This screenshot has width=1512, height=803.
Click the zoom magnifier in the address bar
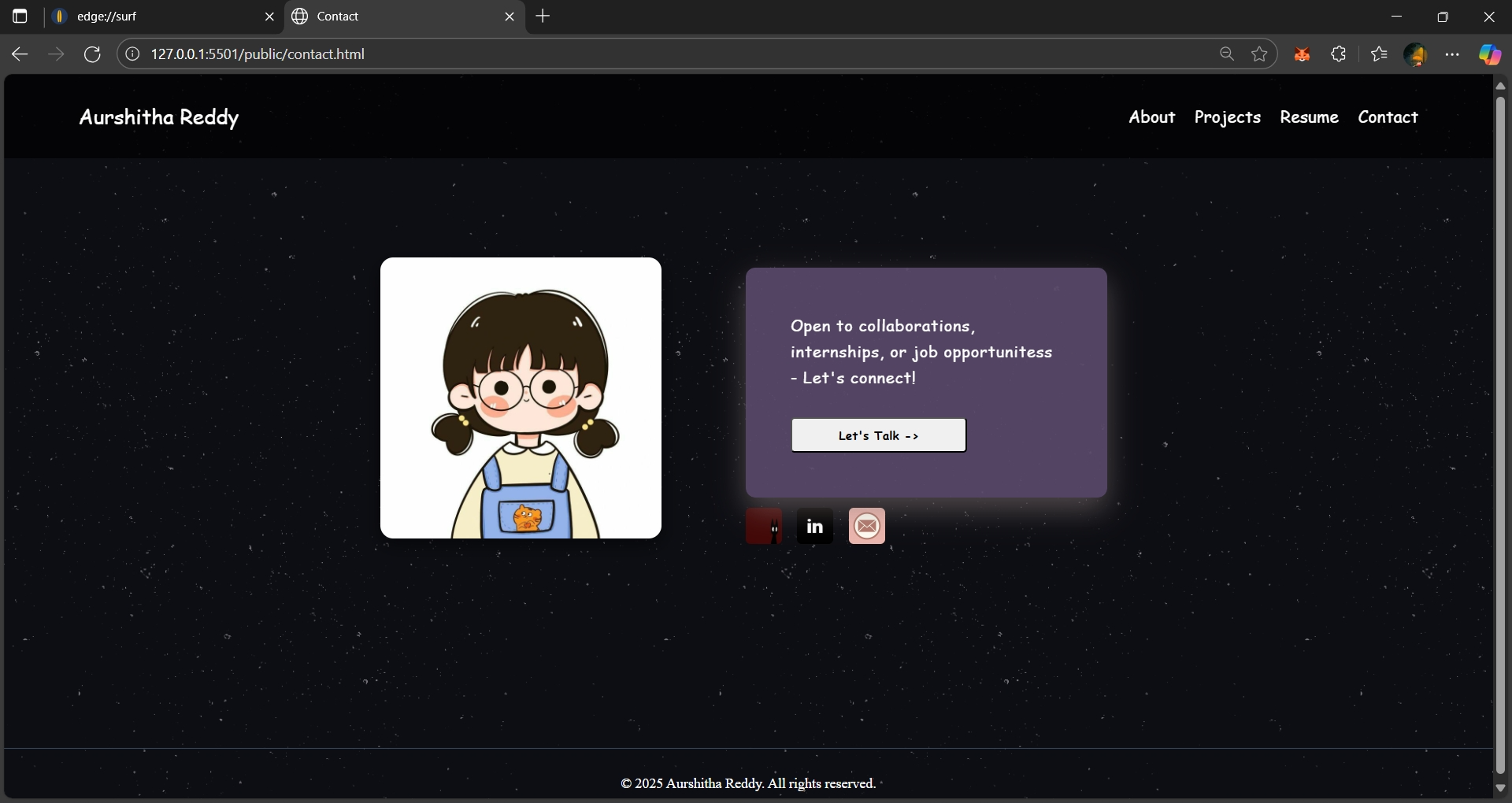(x=1226, y=54)
